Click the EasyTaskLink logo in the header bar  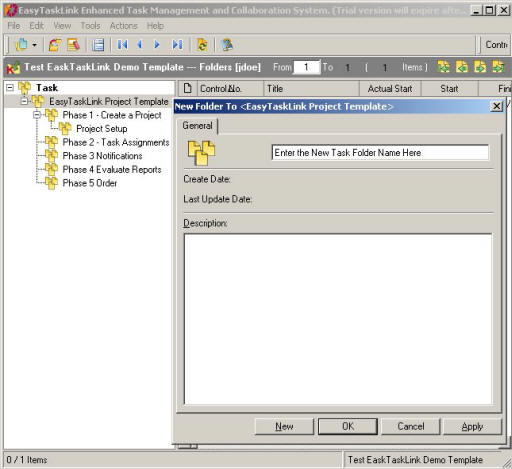click(13, 67)
